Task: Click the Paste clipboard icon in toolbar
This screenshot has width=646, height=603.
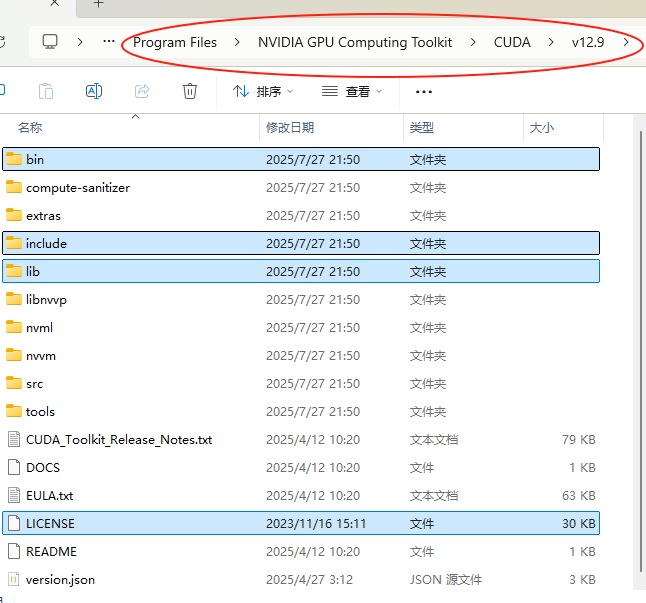Action: [x=46, y=91]
